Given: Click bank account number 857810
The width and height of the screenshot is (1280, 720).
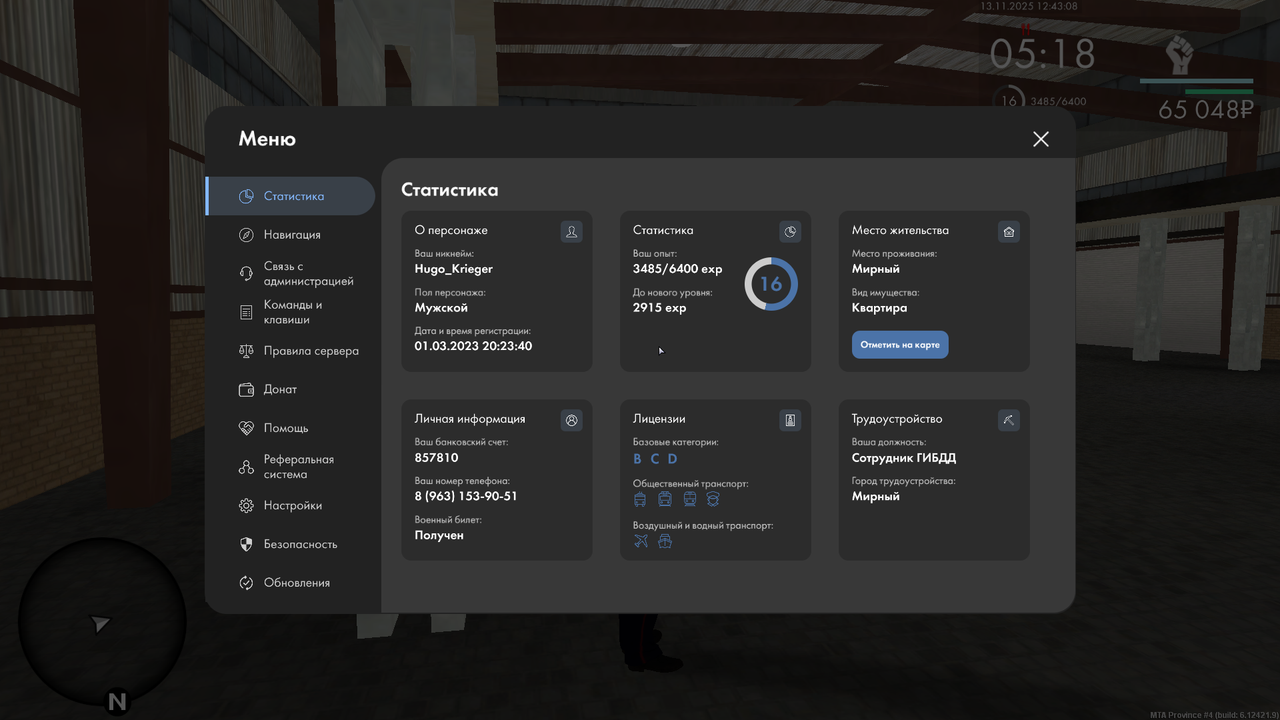Looking at the screenshot, I should pos(437,458).
